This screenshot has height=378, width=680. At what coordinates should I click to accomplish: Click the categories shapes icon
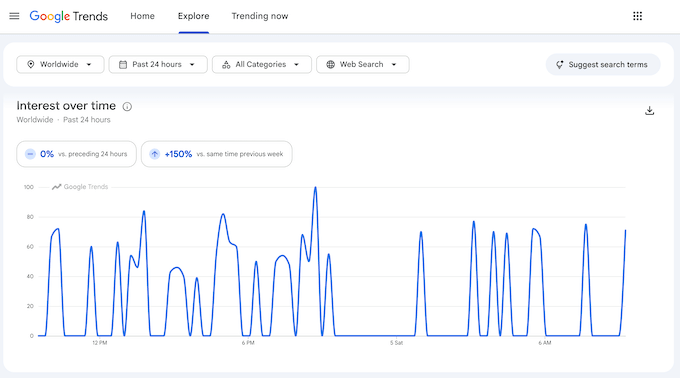click(226, 65)
